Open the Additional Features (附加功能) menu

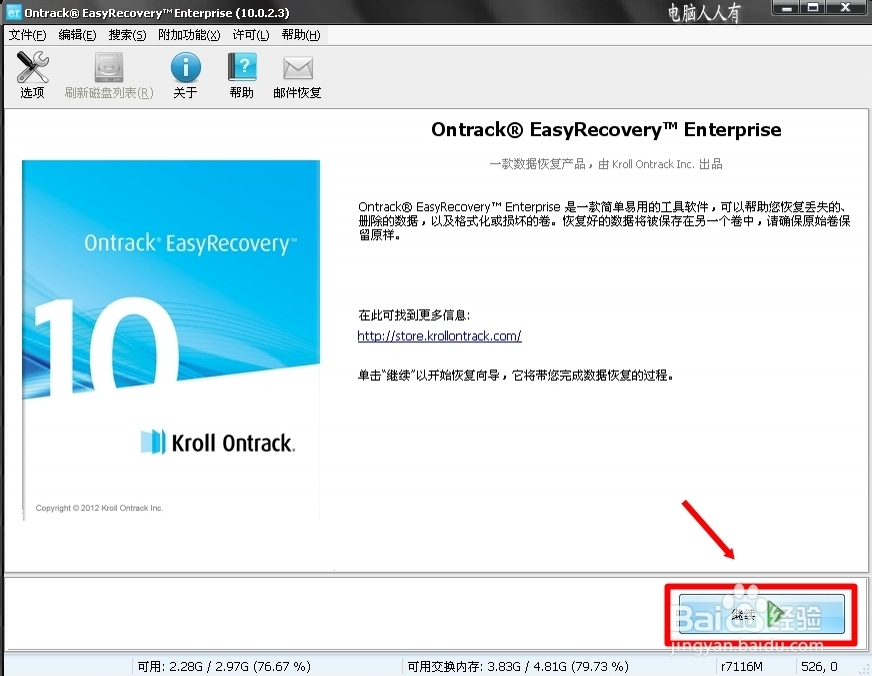tap(189, 35)
